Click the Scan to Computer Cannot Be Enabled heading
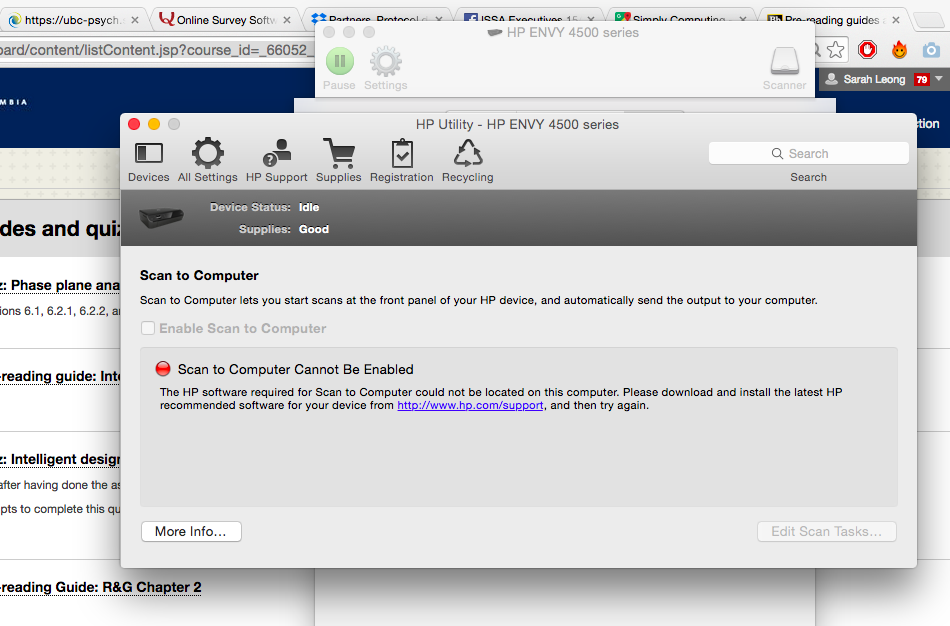This screenshot has width=950, height=626. coord(296,369)
